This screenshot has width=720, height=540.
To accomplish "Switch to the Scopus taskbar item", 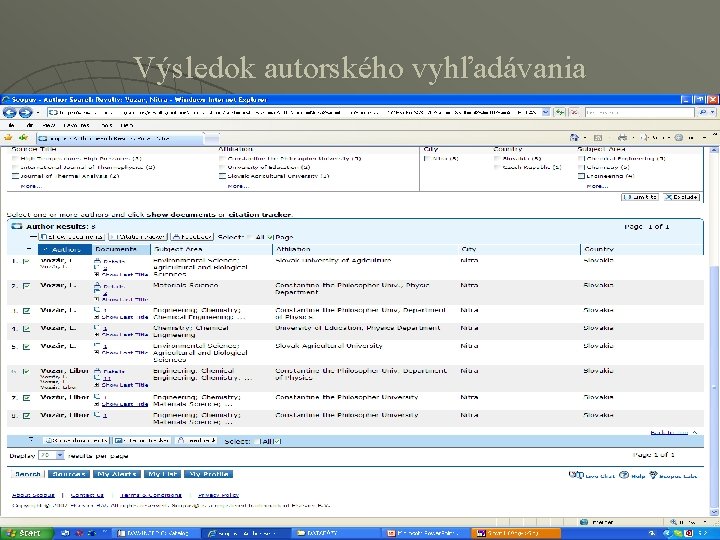I will (244, 534).
